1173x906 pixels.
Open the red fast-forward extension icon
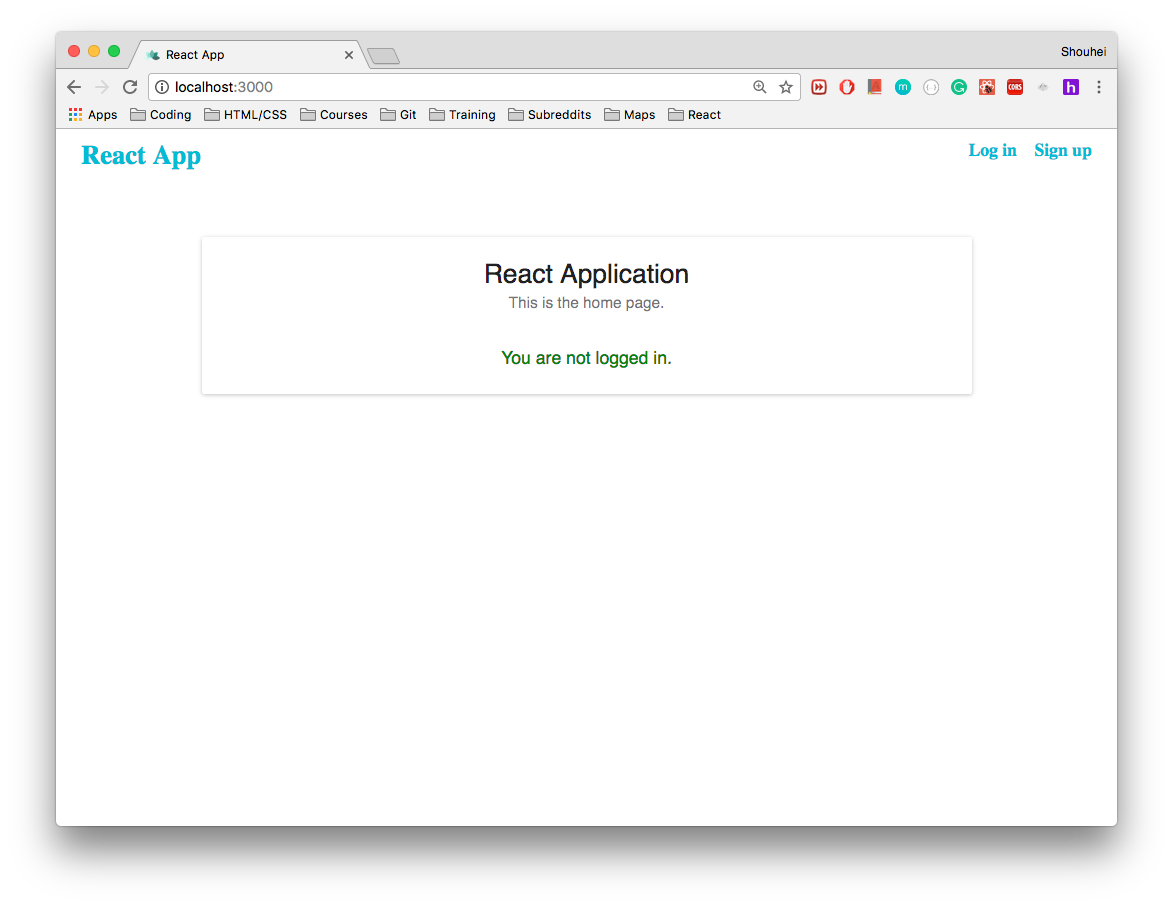point(819,87)
